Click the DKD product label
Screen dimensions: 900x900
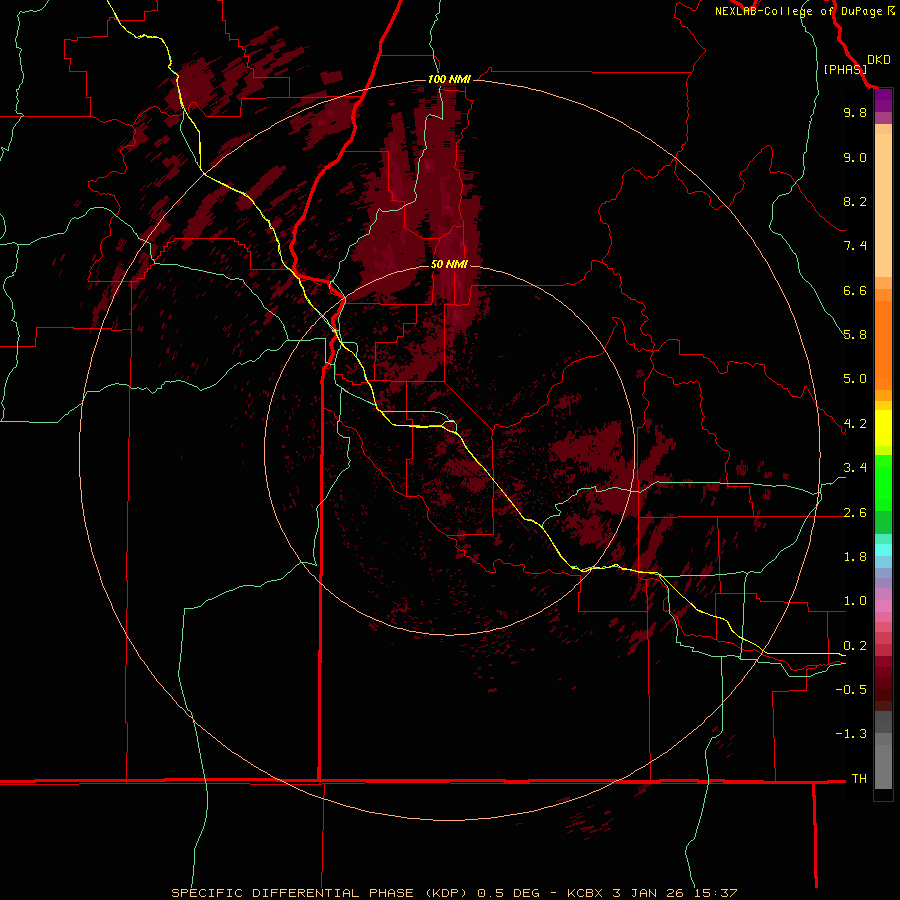pos(878,60)
